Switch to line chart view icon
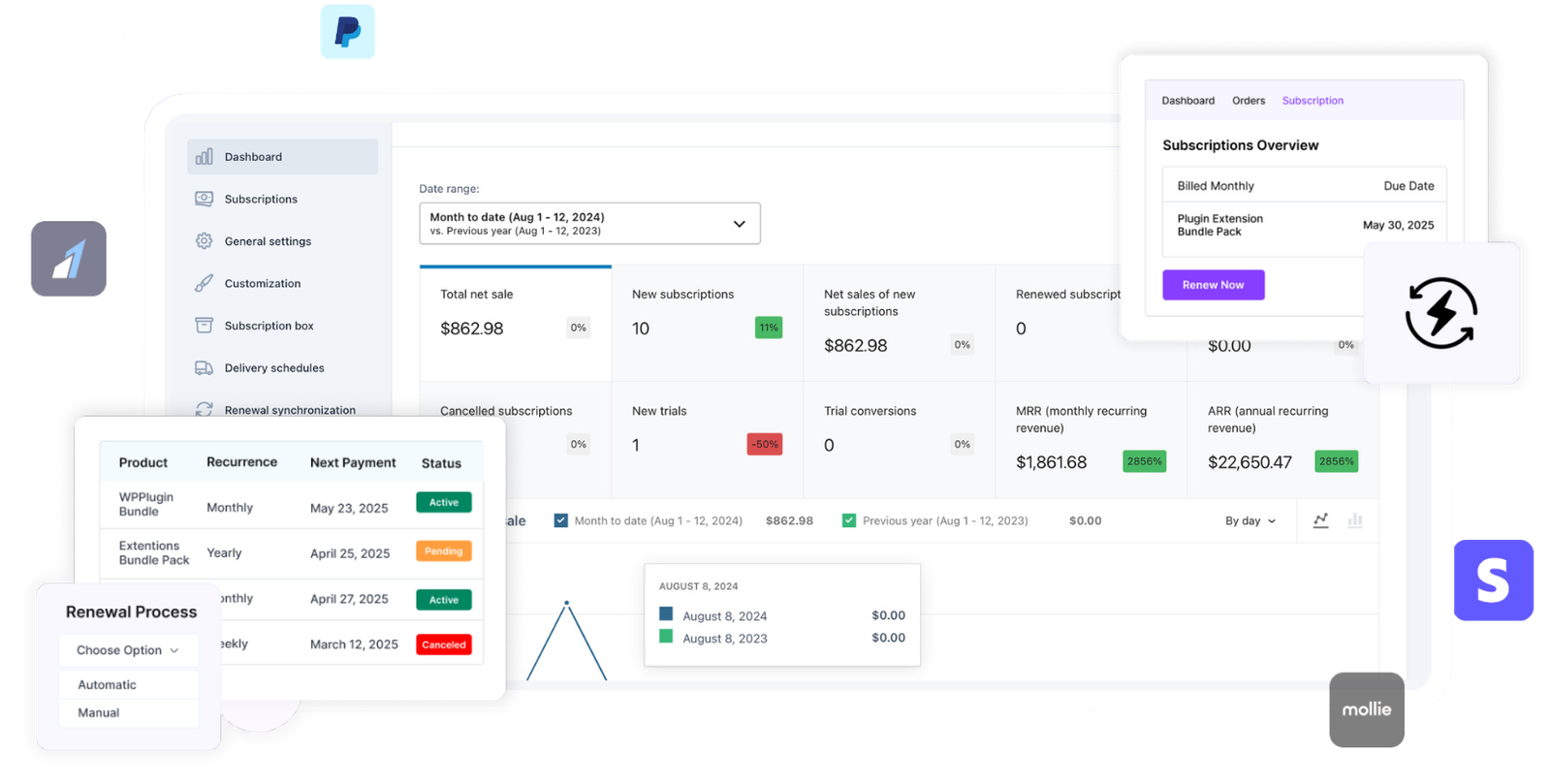The image size is (1551, 784). [1320, 520]
